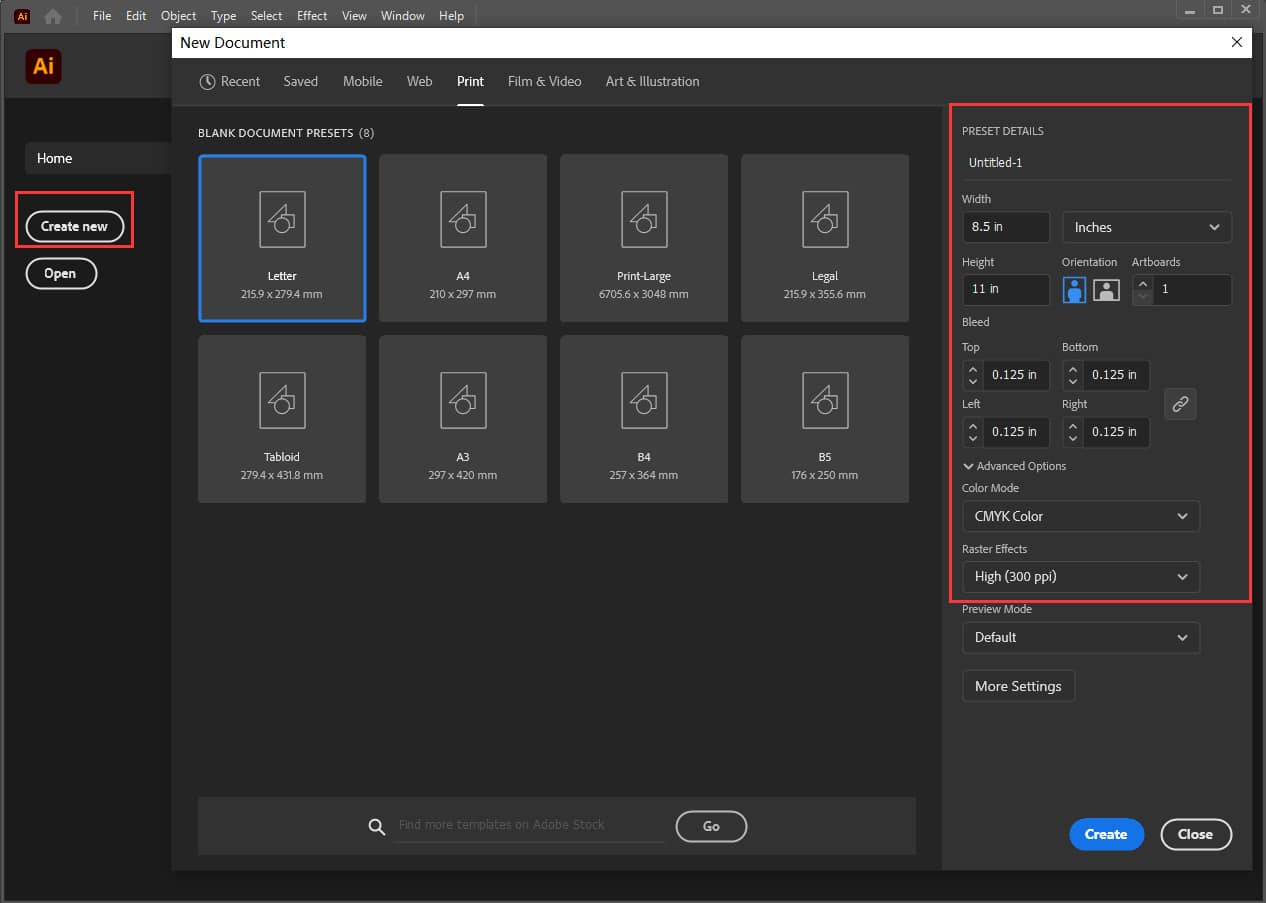Switch to the Art & Illustration tab
1266x903 pixels.
click(x=652, y=82)
